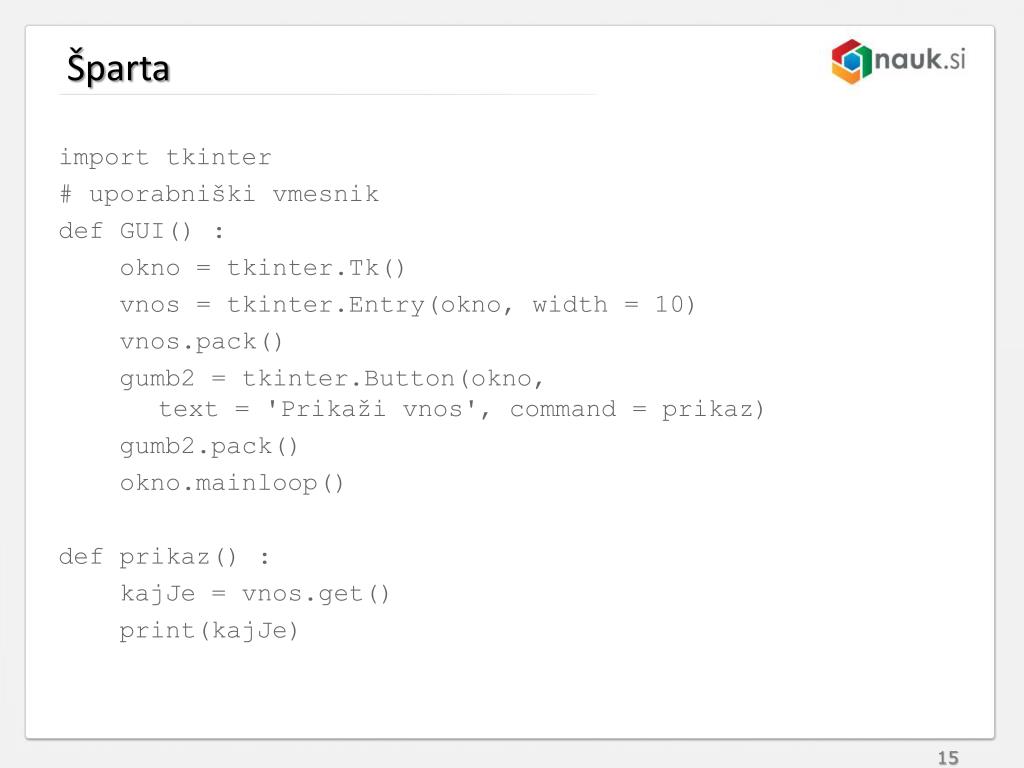Click 'command = prikaz)' in the code
Image resolution: width=1024 pixels, height=768 pixels.
click(637, 409)
